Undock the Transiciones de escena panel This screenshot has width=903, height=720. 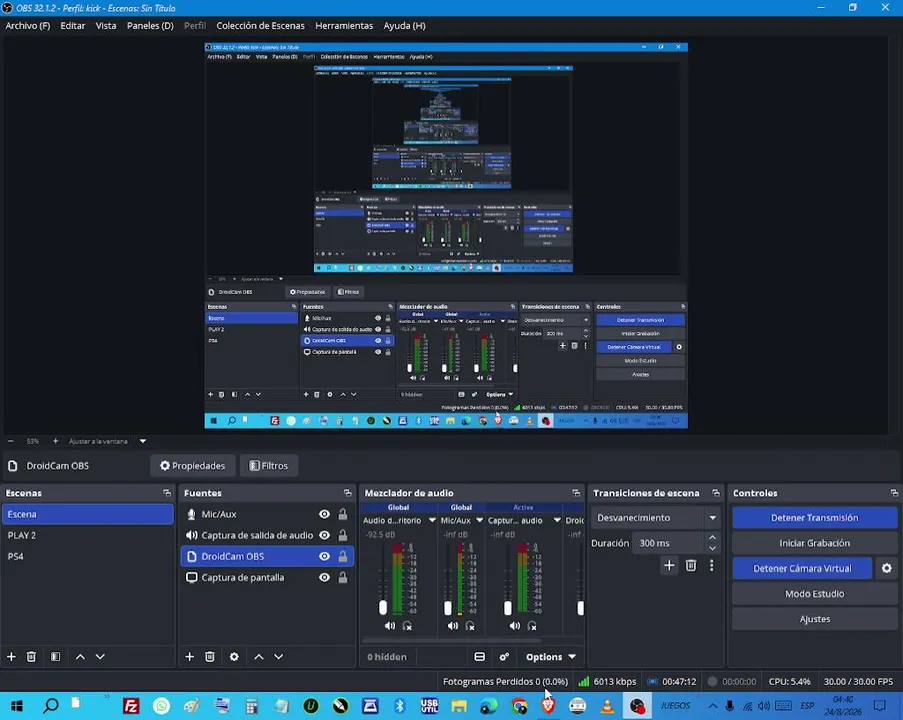tap(716, 493)
